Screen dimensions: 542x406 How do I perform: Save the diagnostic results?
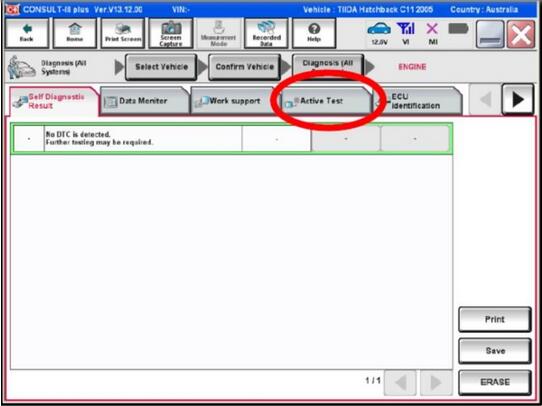click(495, 351)
